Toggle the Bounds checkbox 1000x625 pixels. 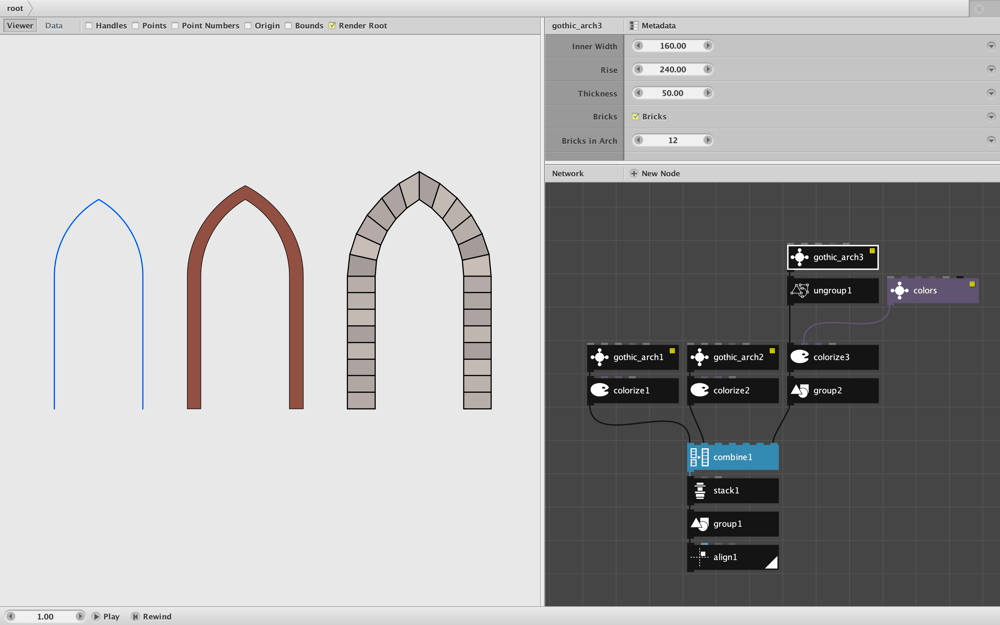288,26
